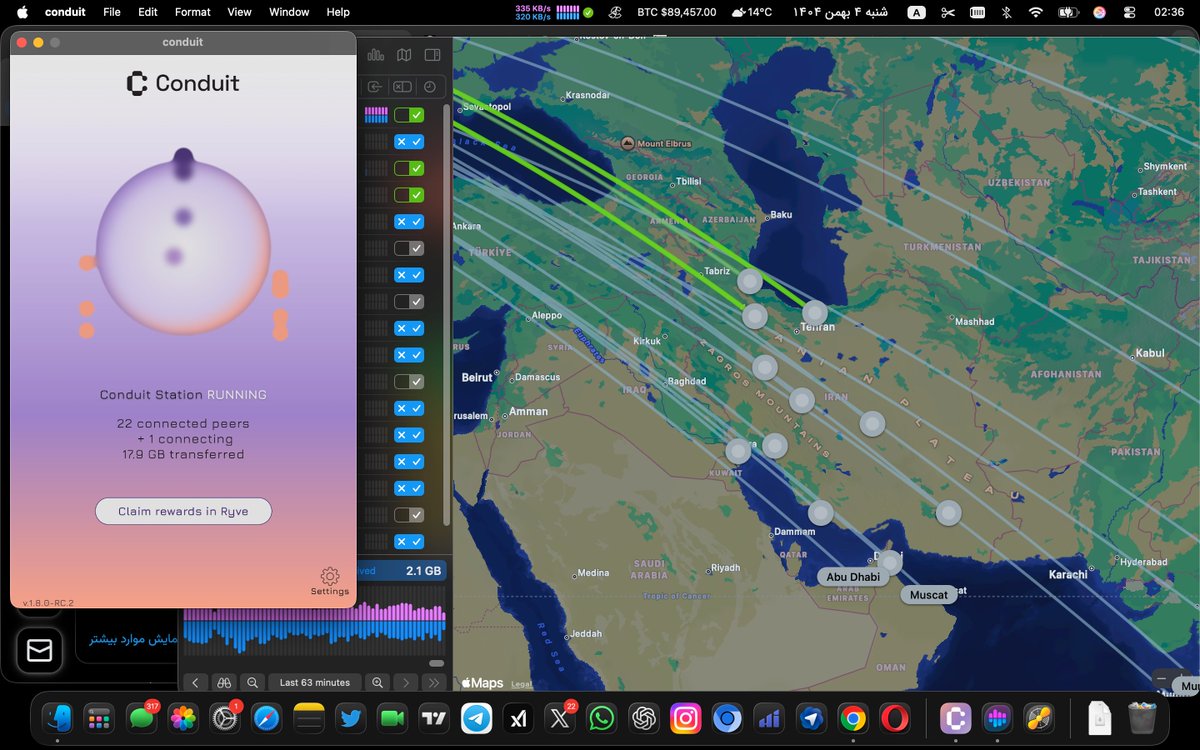The image size is (1200, 750).
Task: Toggle the last switch above the 2.1 GB total
Action: click(x=409, y=542)
